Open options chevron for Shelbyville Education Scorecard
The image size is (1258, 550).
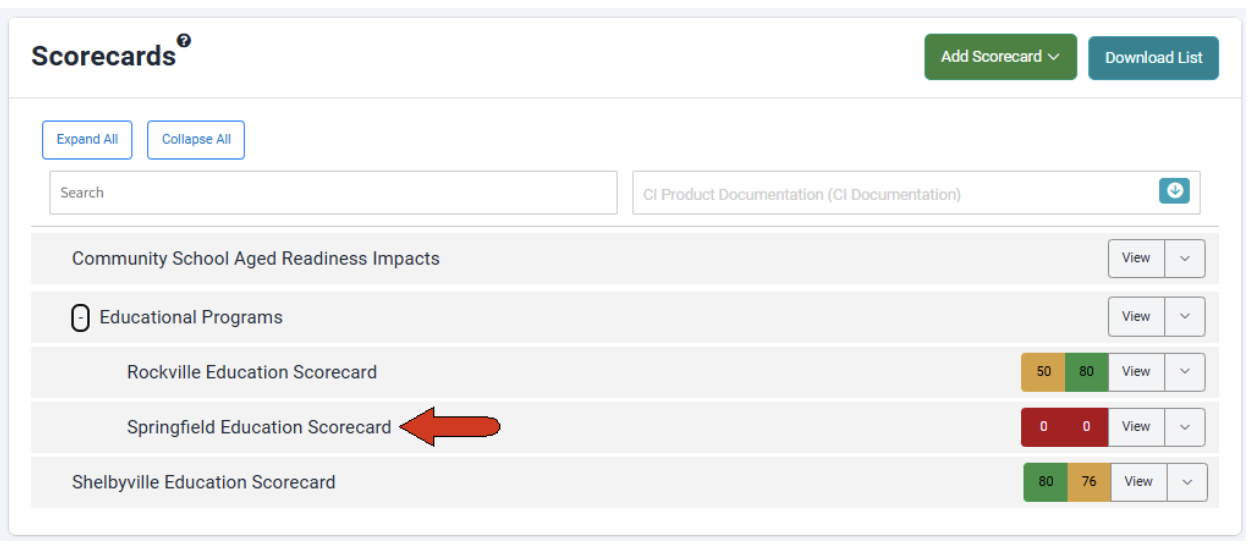click(x=1187, y=482)
